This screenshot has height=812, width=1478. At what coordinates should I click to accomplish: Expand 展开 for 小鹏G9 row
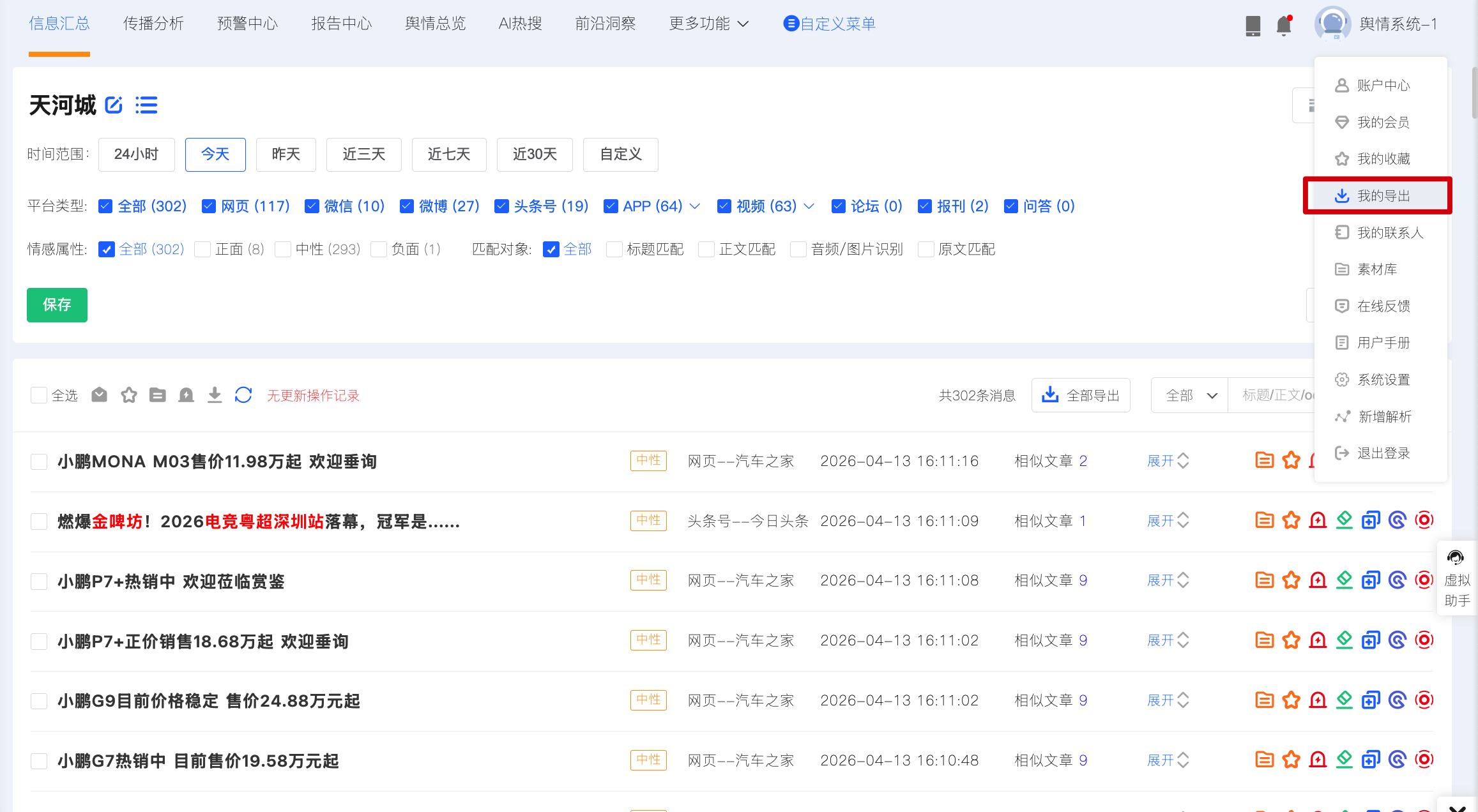click(x=1168, y=700)
